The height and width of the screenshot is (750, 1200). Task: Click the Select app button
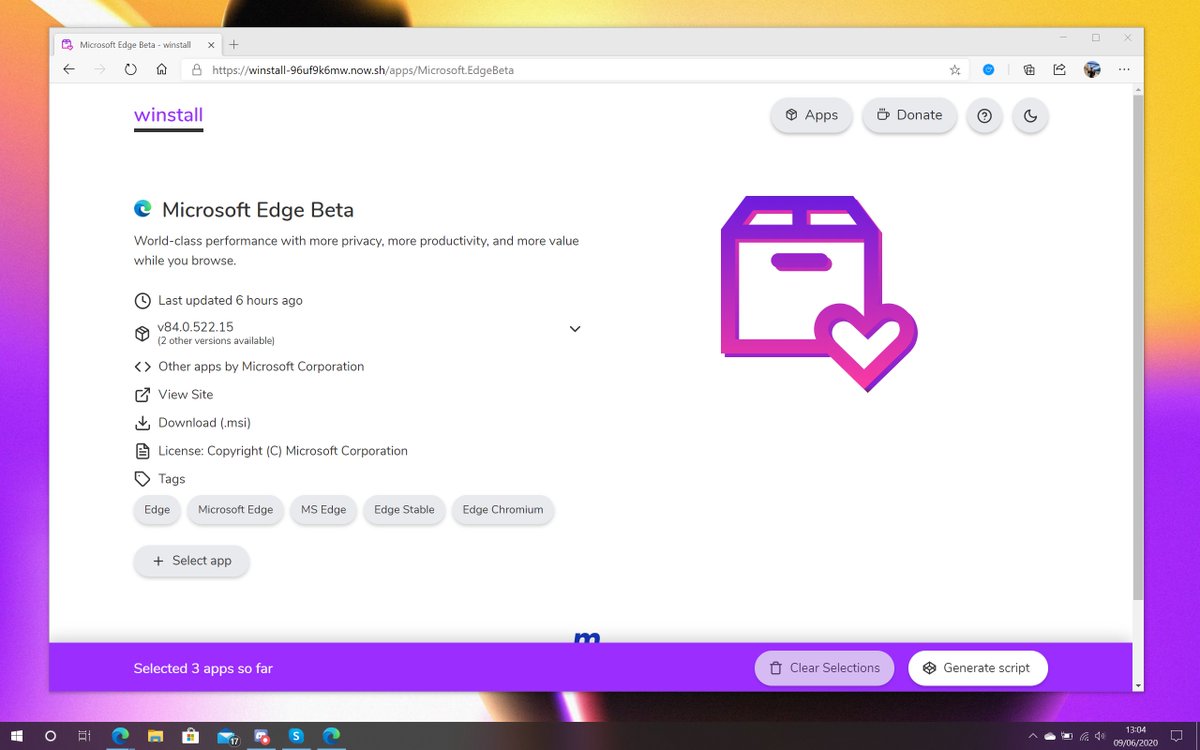point(191,561)
